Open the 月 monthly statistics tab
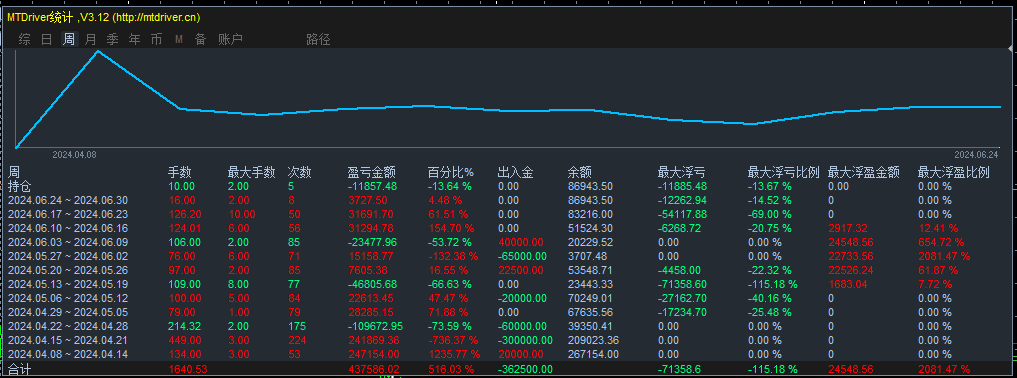This screenshot has width=1017, height=378. click(x=91, y=40)
